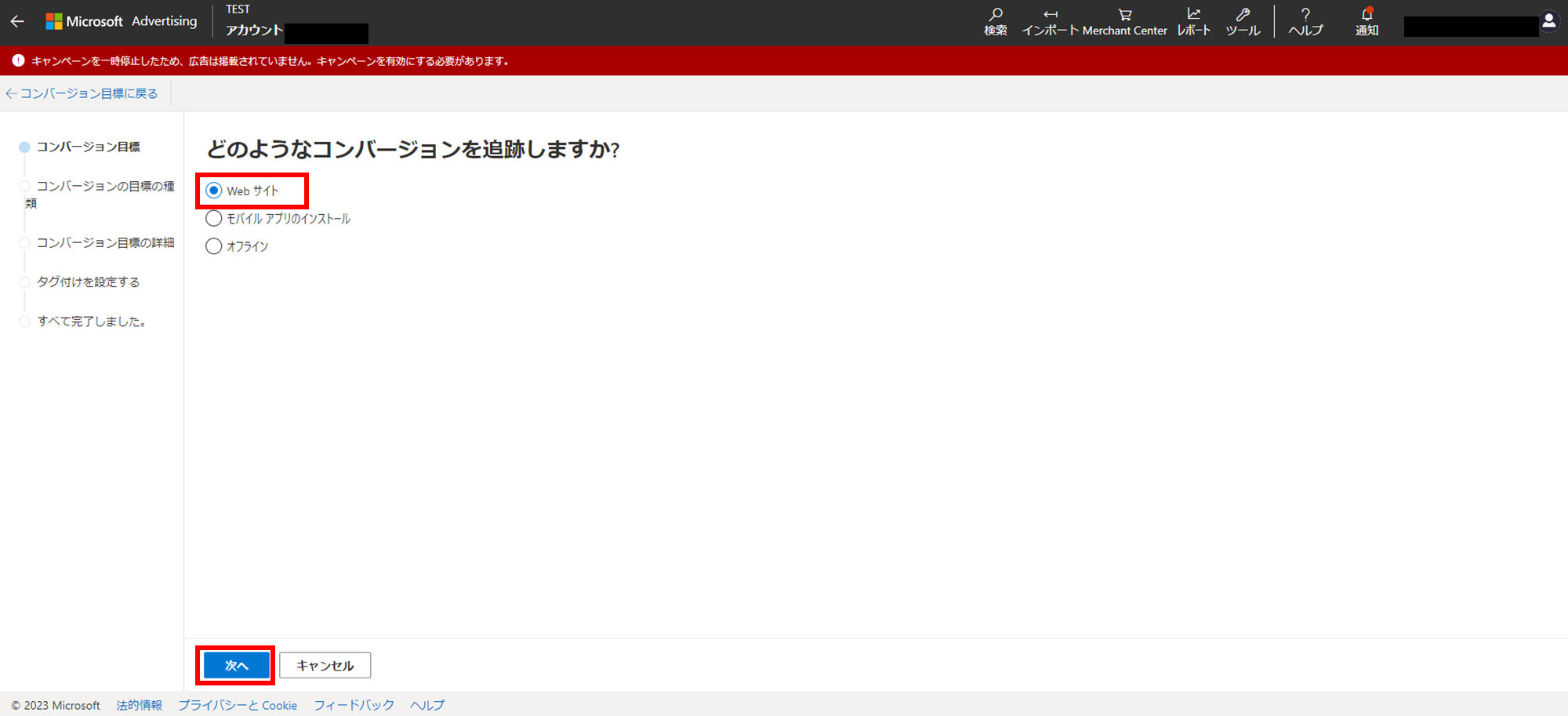Image resolution: width=1568 pixels, height=716 pixels.
Task: Open プライバシーと Cookie footer link
Action: click(x=238, y=705)
